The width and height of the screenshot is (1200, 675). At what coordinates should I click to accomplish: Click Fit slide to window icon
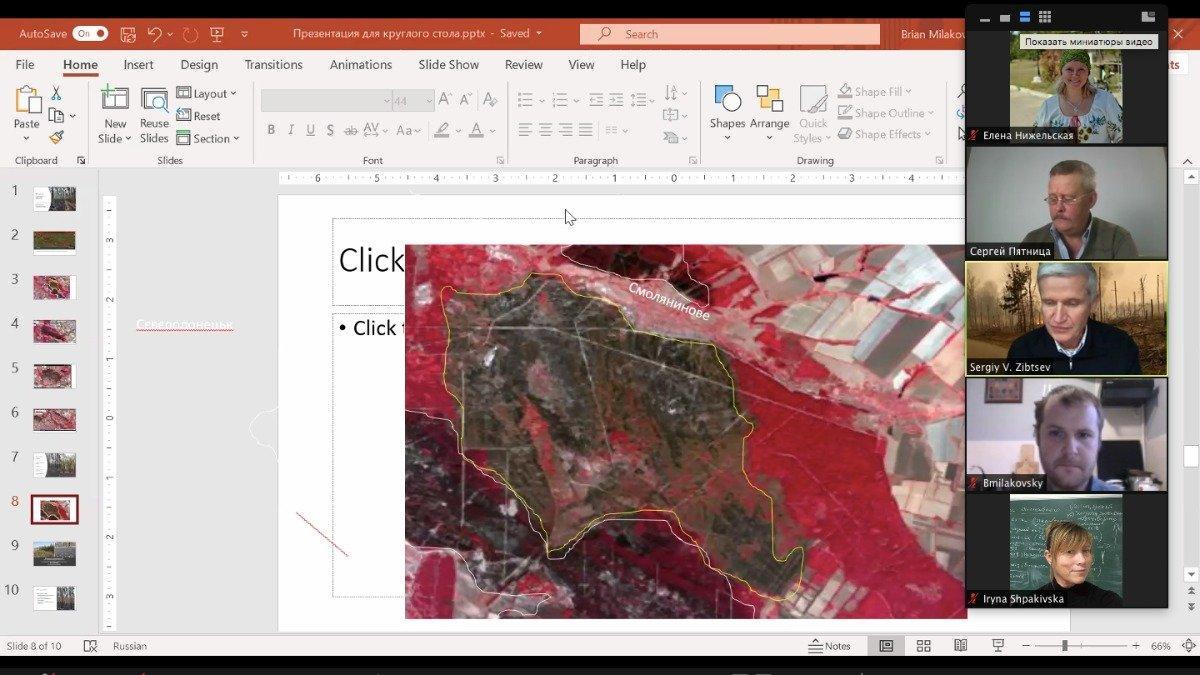pyautogui.click(x=1188, y=646)
